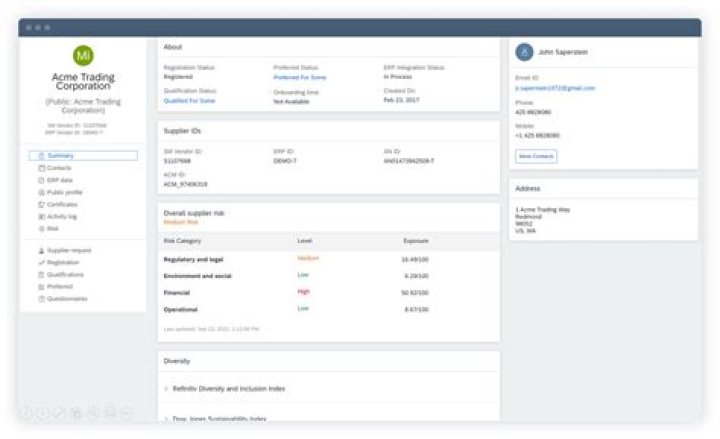Open the Questionnaires section

tap(67, 299)
